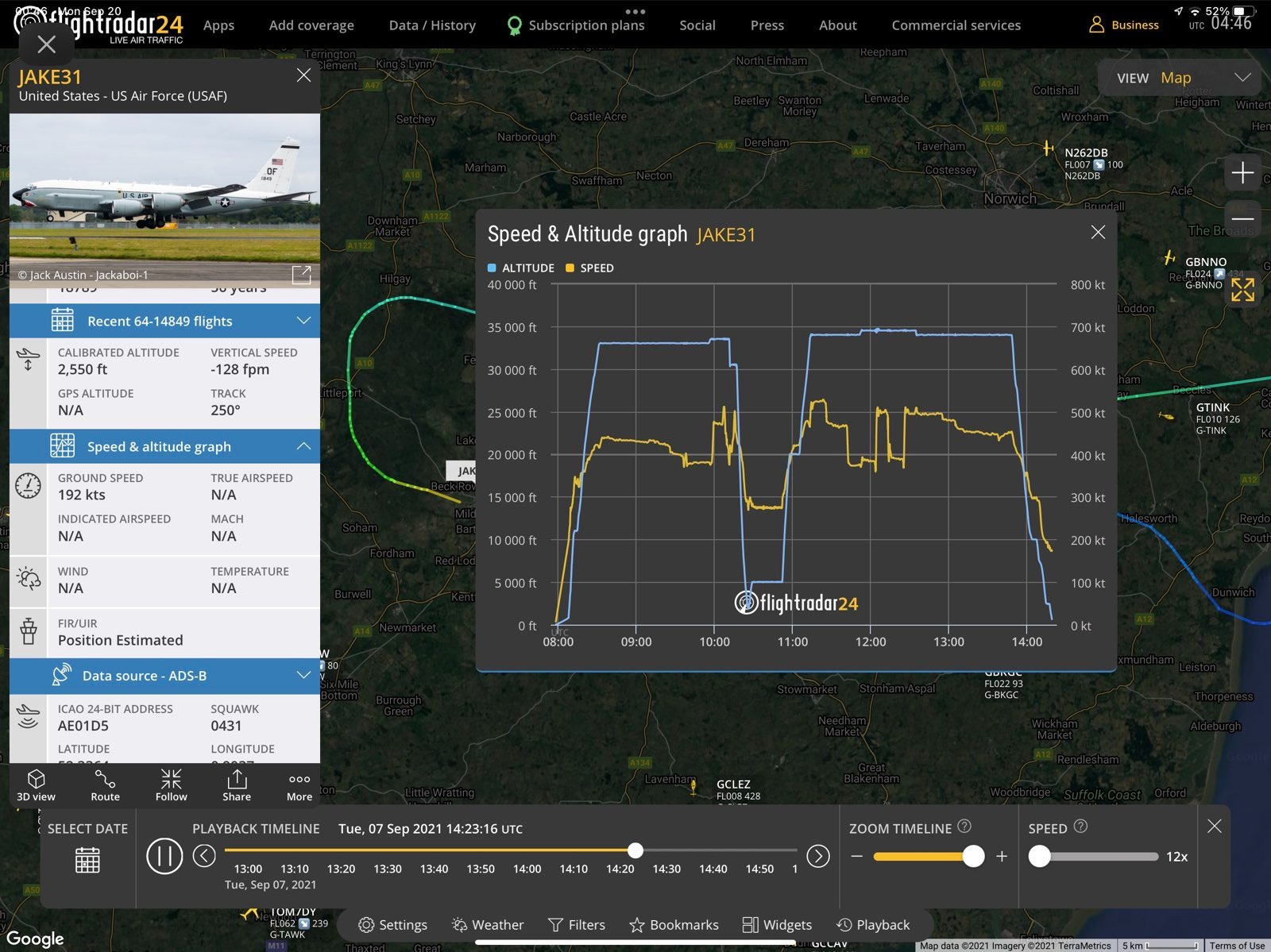Open the 3D view for JAKE31
The image size is (1271, 952).
pos(36,785)
